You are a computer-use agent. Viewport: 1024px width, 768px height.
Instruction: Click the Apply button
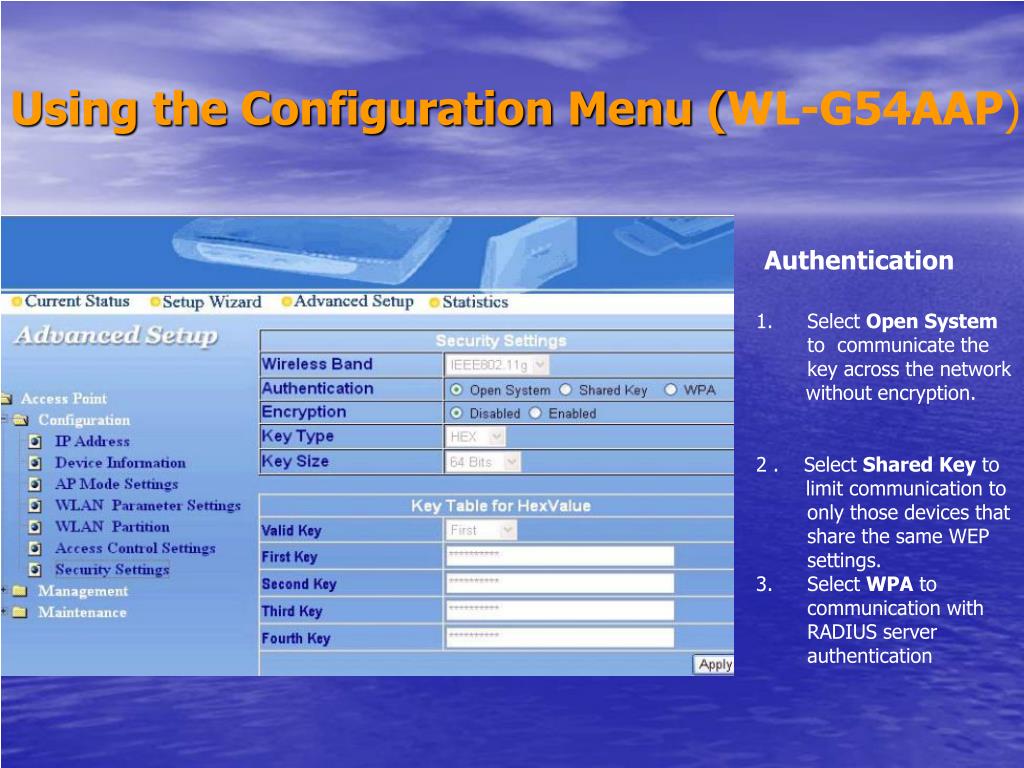[713, 665]
